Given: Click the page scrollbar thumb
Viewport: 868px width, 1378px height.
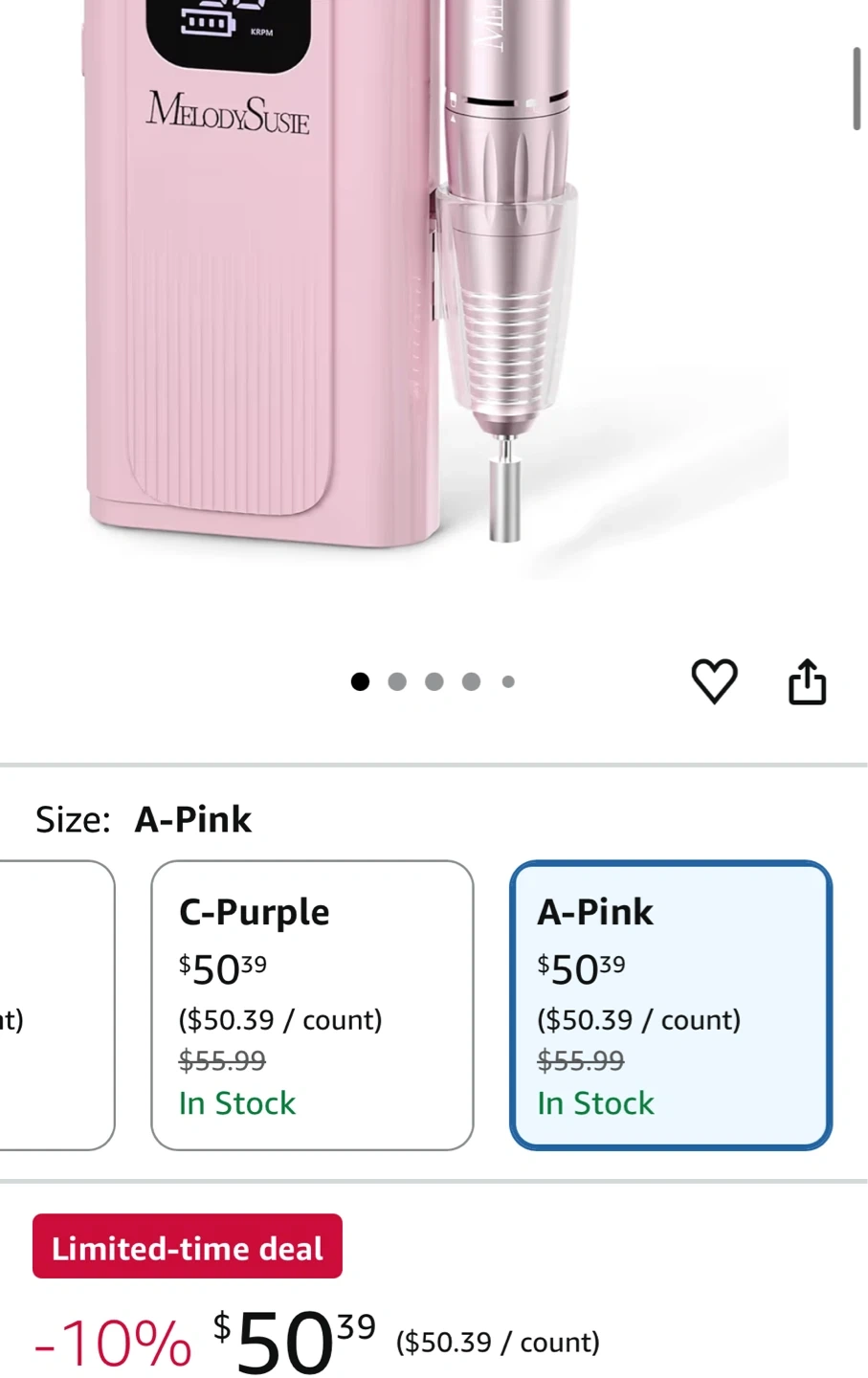Looking at the screenshot, I should (x=857, y=88).
